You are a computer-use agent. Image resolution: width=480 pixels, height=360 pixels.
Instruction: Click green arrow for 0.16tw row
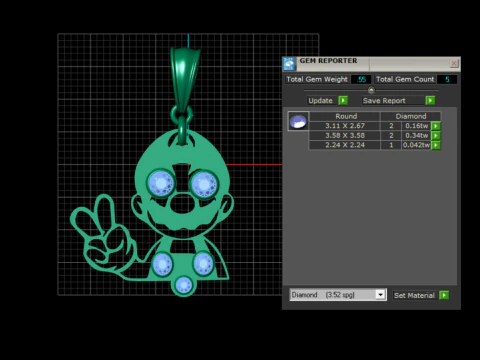pyautogui.click(x=436, y=126)
